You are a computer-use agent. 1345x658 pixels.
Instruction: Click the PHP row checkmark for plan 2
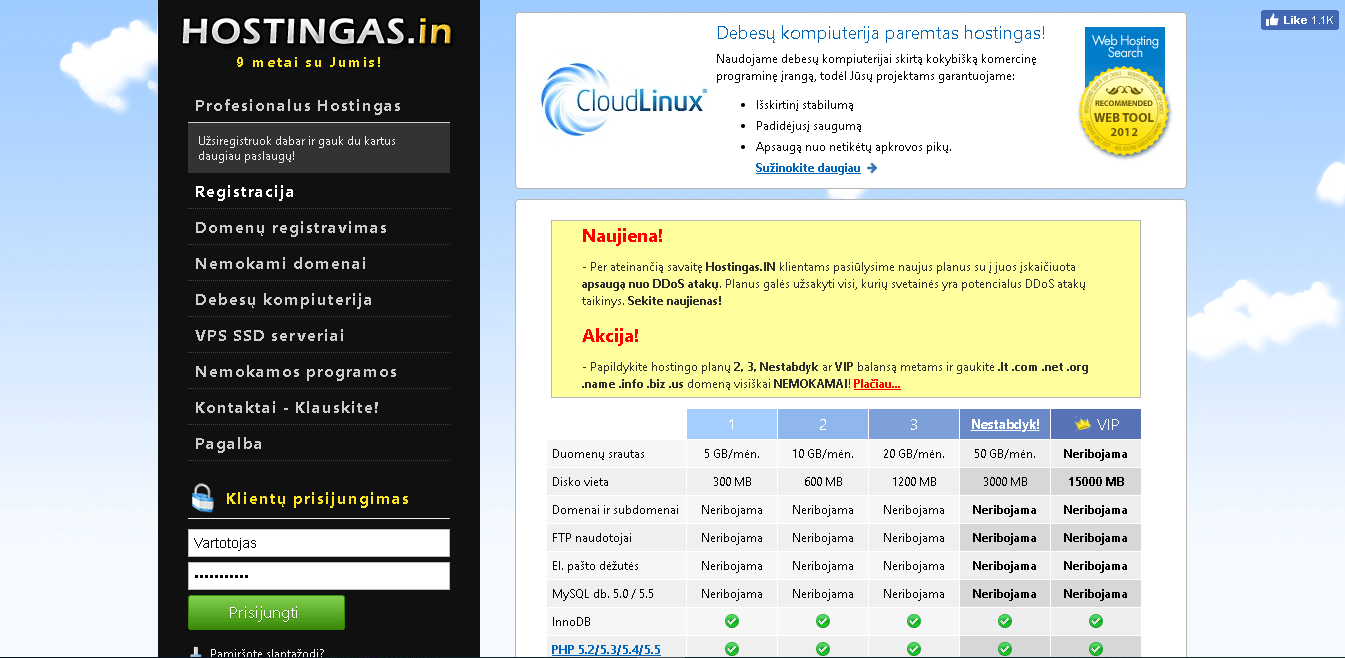coord(823,649)
